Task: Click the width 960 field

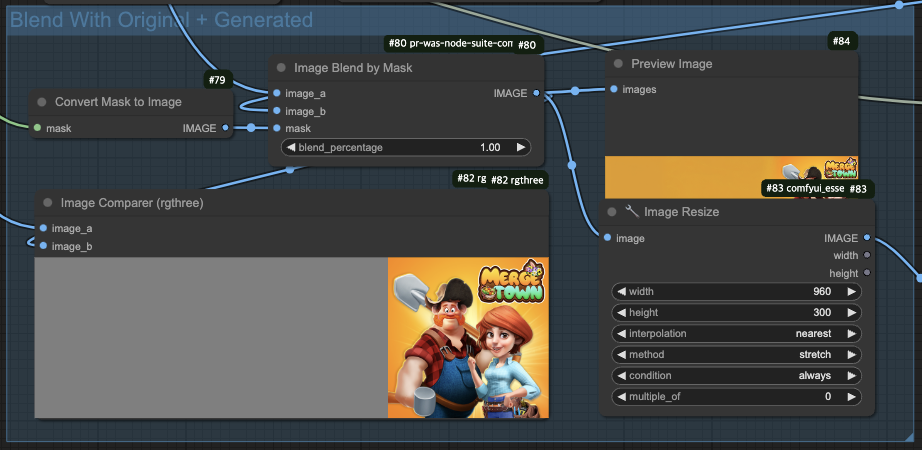Action: click(x=736, y=291)
